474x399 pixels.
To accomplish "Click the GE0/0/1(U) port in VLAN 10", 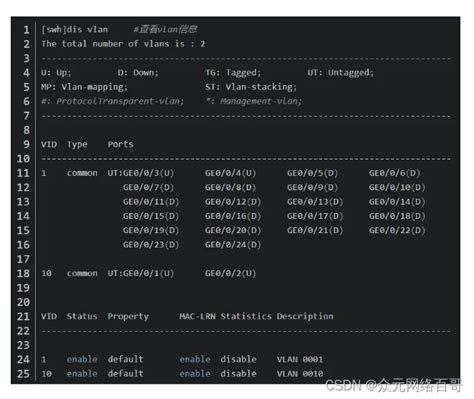I will pos(148,273).
